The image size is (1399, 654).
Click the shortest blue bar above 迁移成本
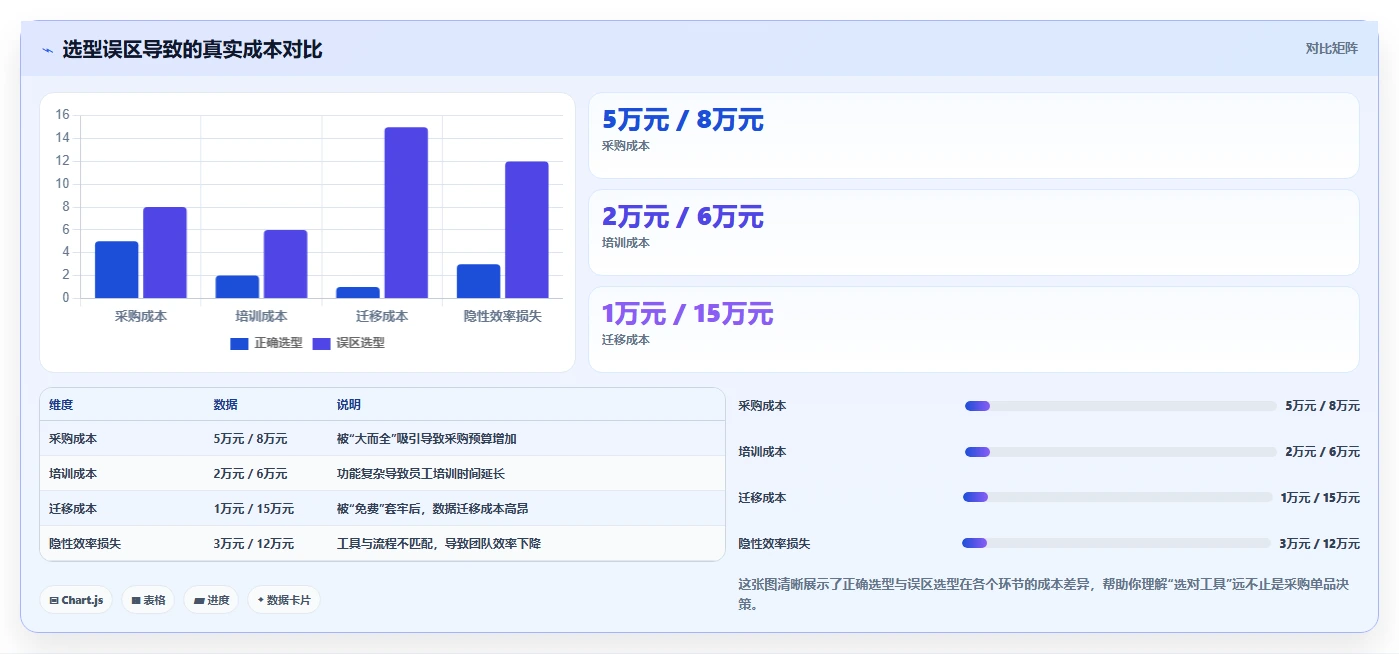[358, 292]
